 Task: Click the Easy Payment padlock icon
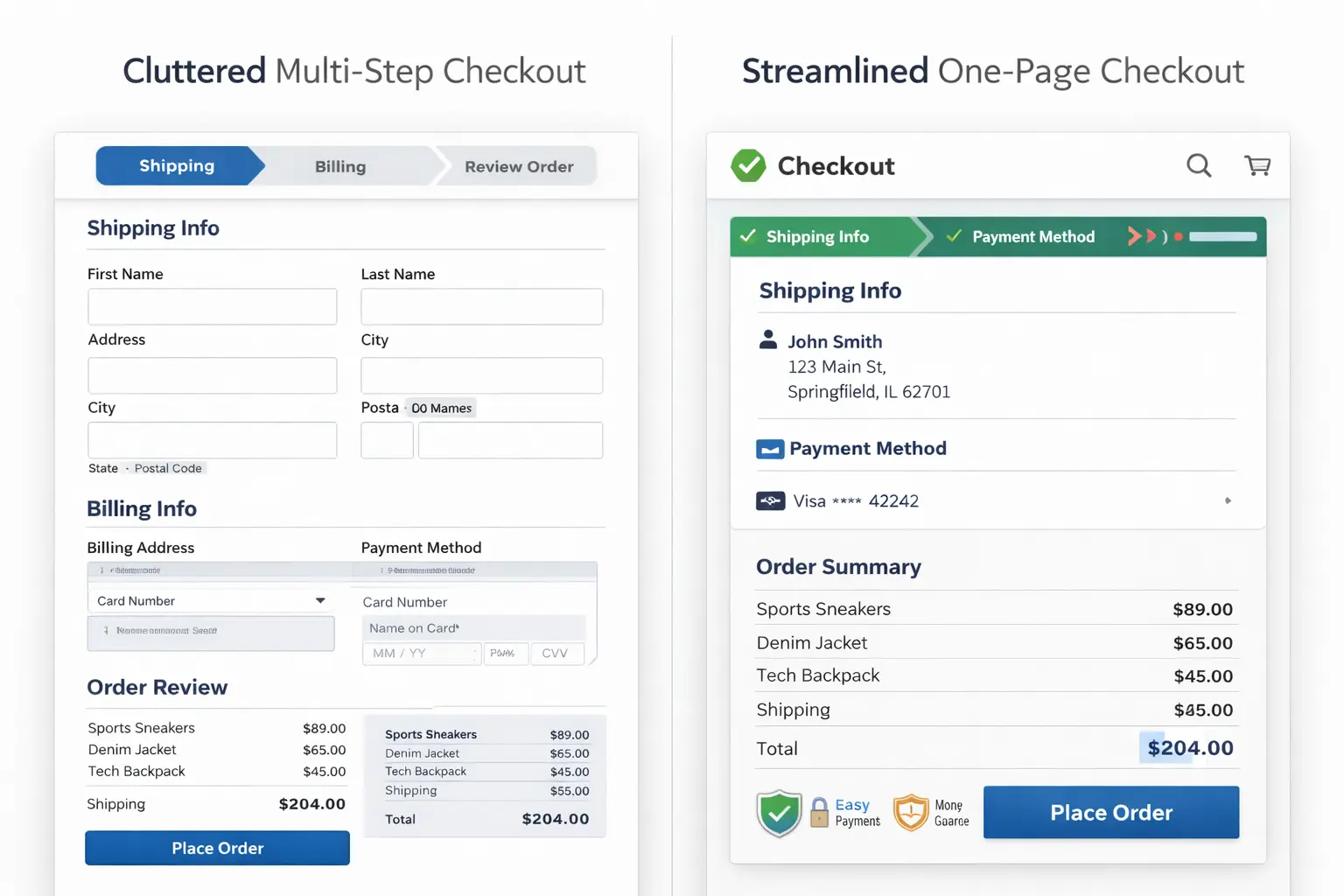(x=819, y=813)
